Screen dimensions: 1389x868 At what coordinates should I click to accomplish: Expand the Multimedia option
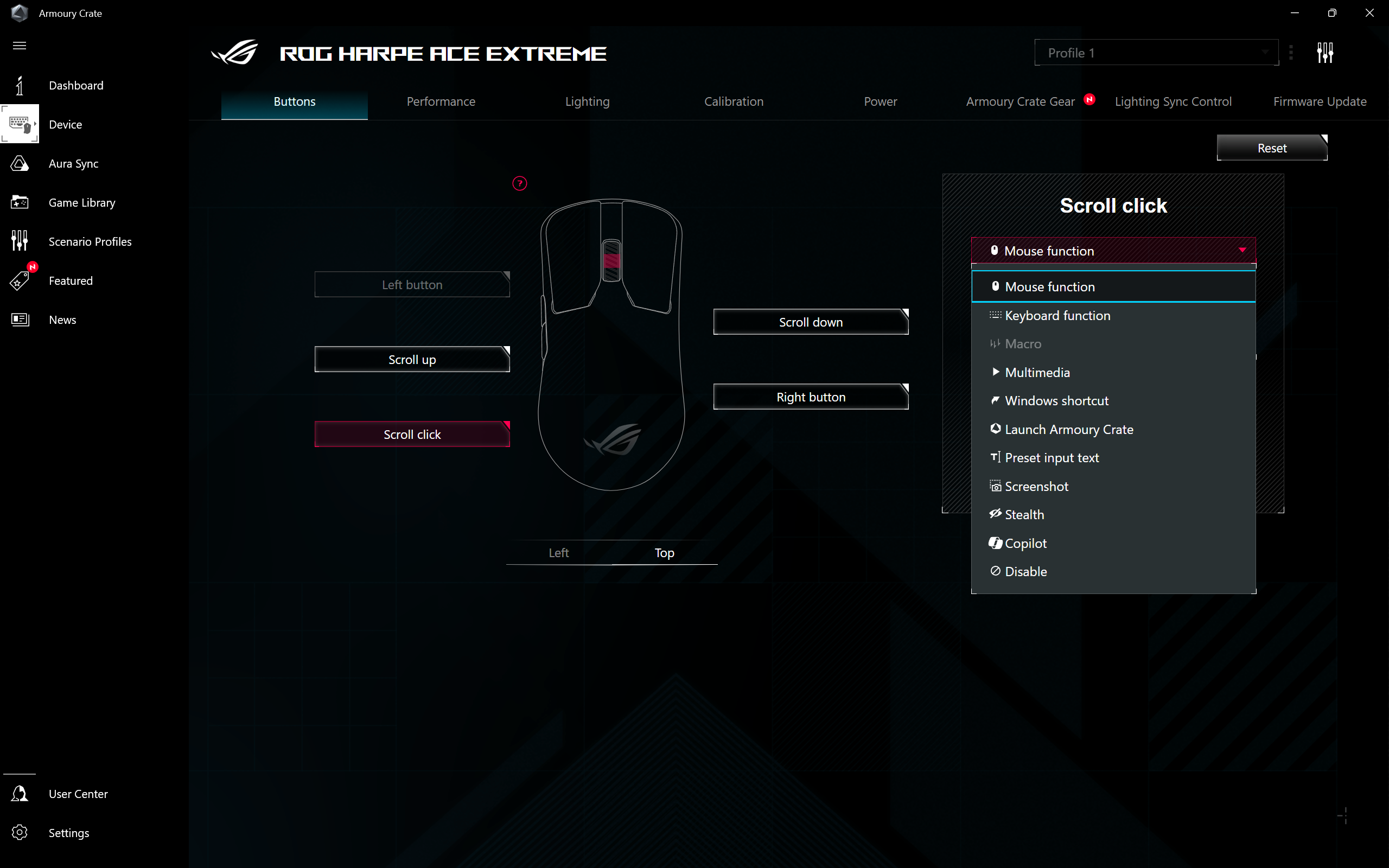[1037, 372]
